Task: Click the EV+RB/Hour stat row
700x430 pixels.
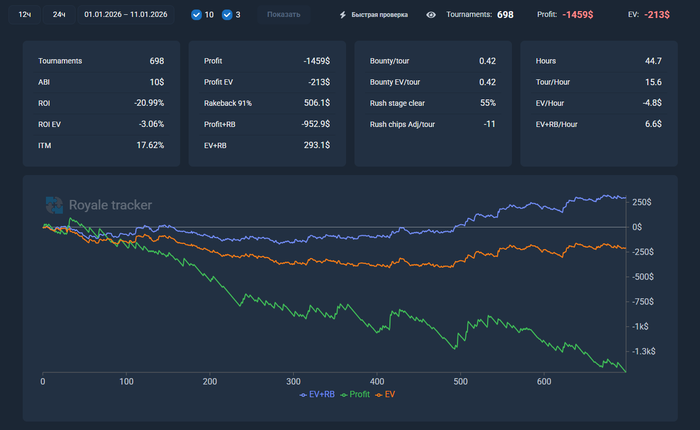Action: (x=598, y=124)
